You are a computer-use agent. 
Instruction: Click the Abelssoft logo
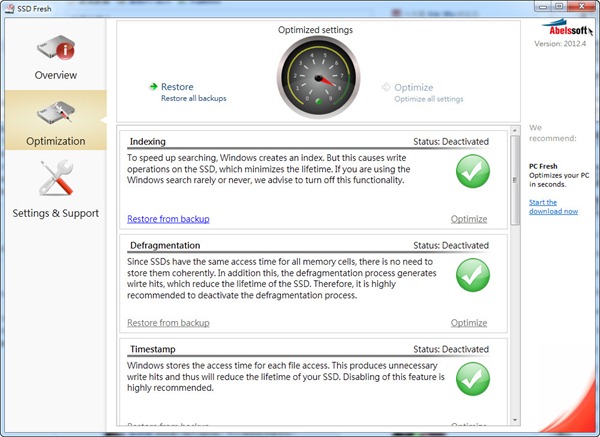(x=567, y=28)
